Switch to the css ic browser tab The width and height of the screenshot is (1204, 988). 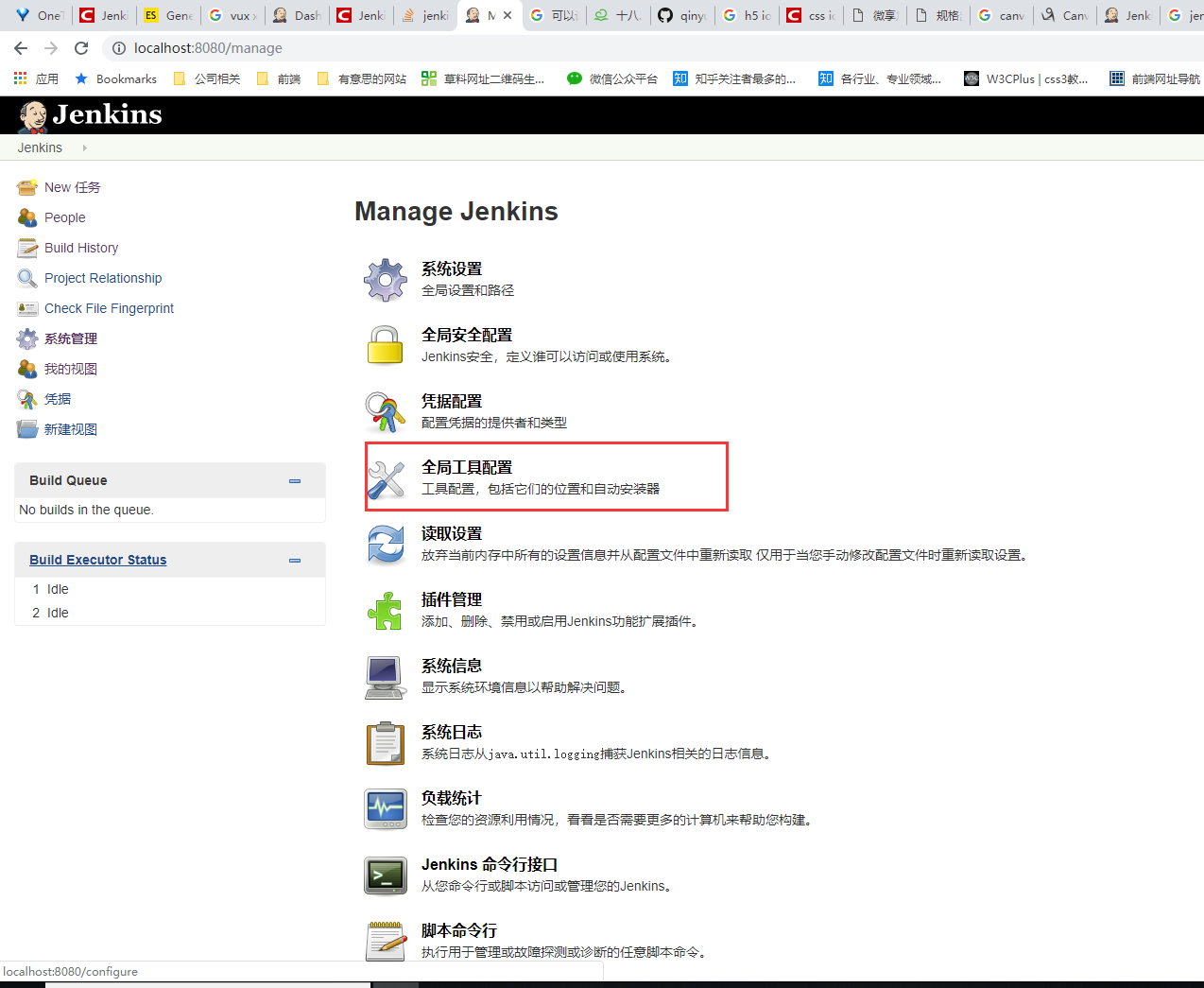pos(811,15)
